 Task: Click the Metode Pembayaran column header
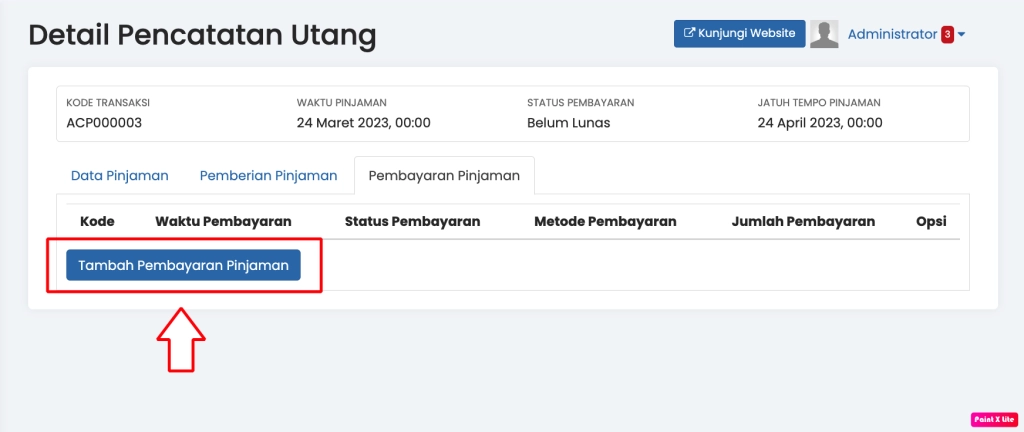605,221
